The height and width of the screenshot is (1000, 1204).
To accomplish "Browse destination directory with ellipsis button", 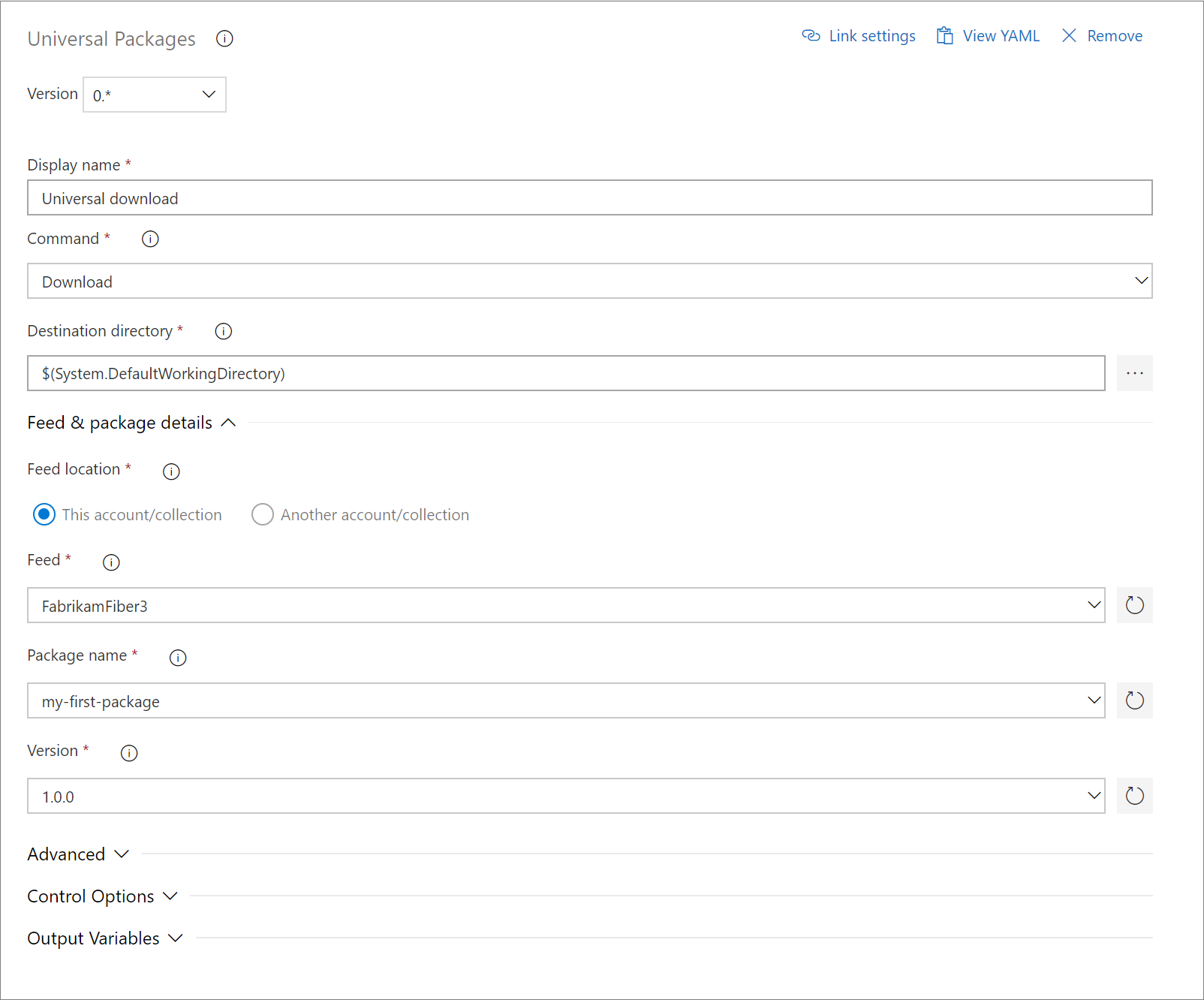I will point(1134,373).
